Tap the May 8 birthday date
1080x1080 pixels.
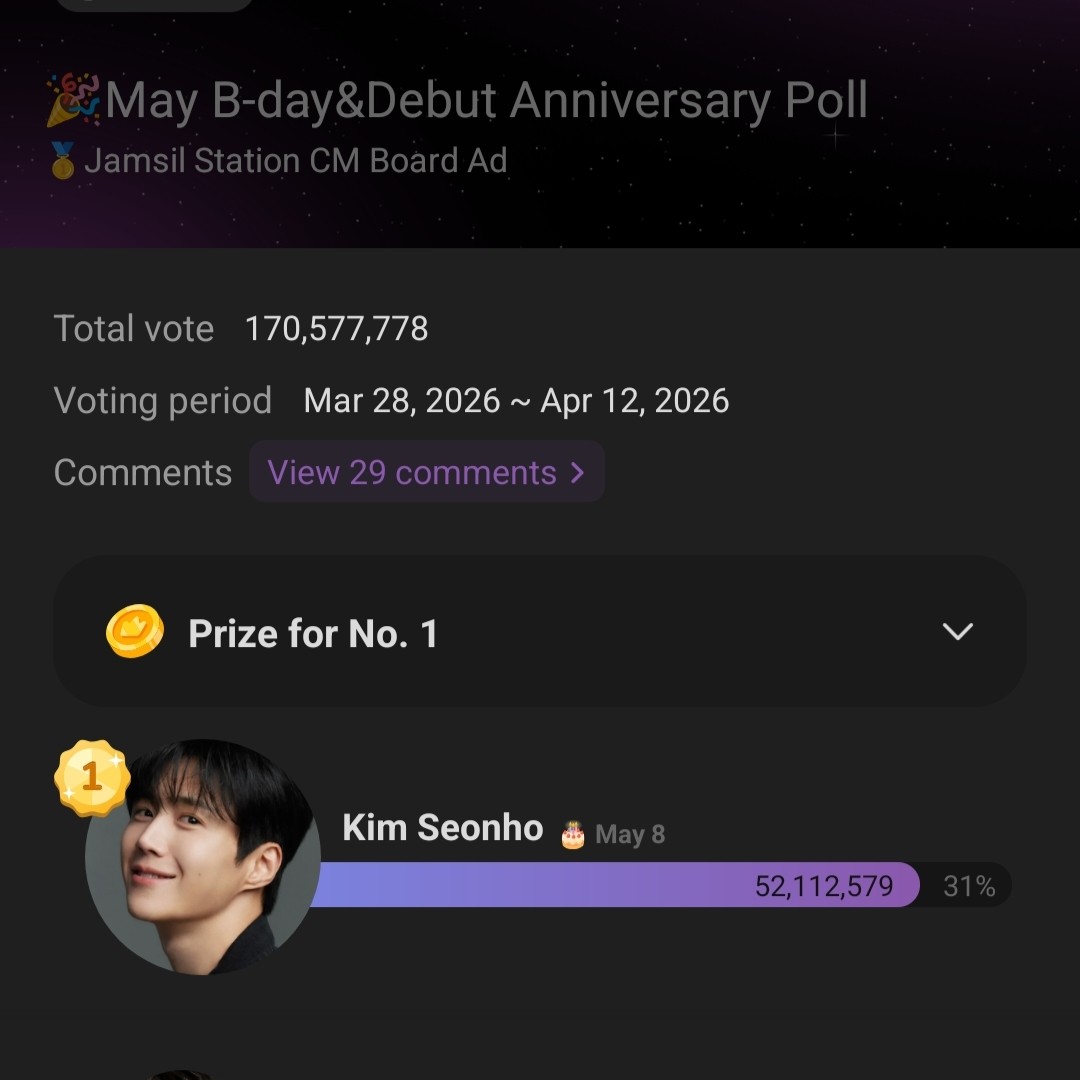point(630,834)
